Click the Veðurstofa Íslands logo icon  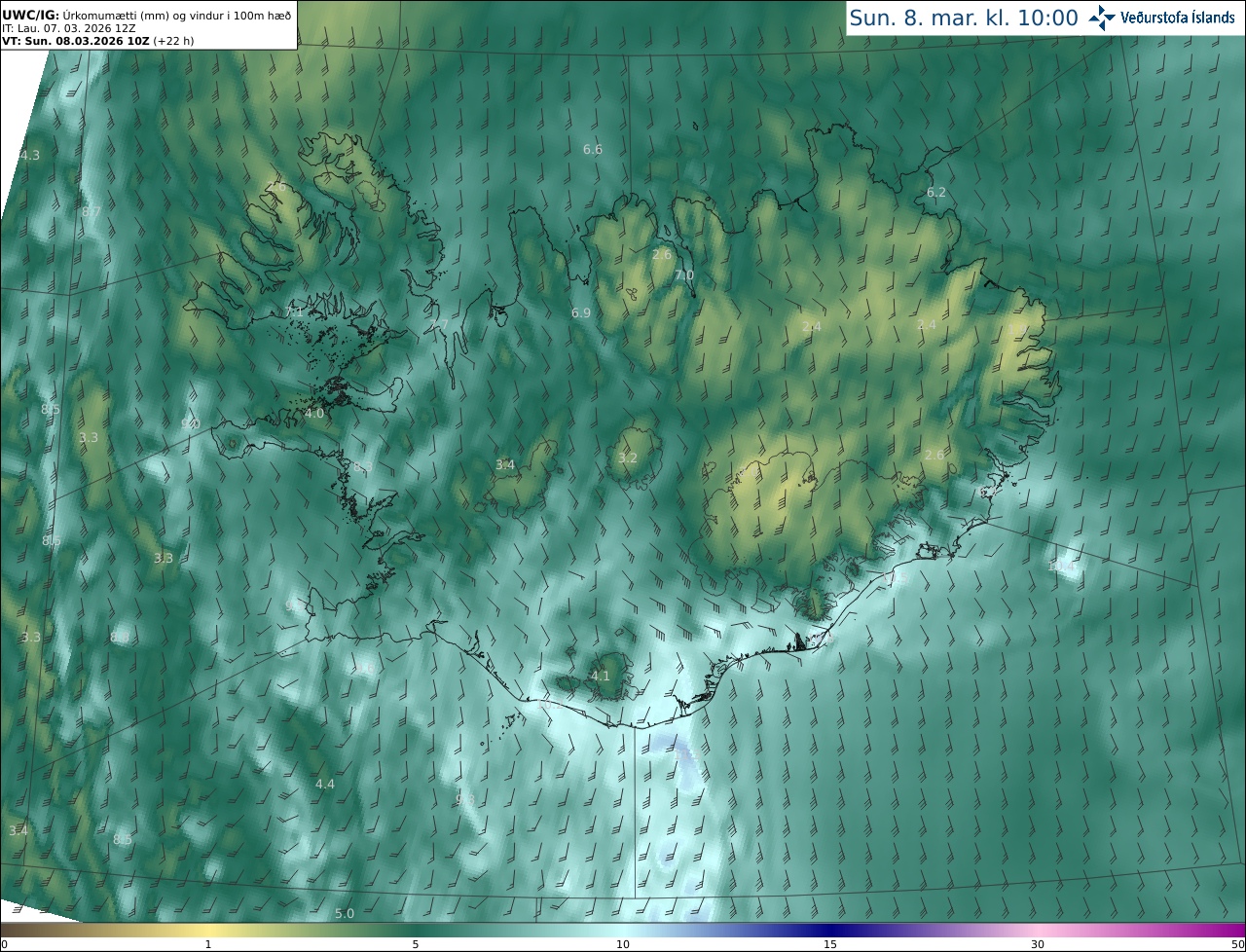[x=1102, y=18]
